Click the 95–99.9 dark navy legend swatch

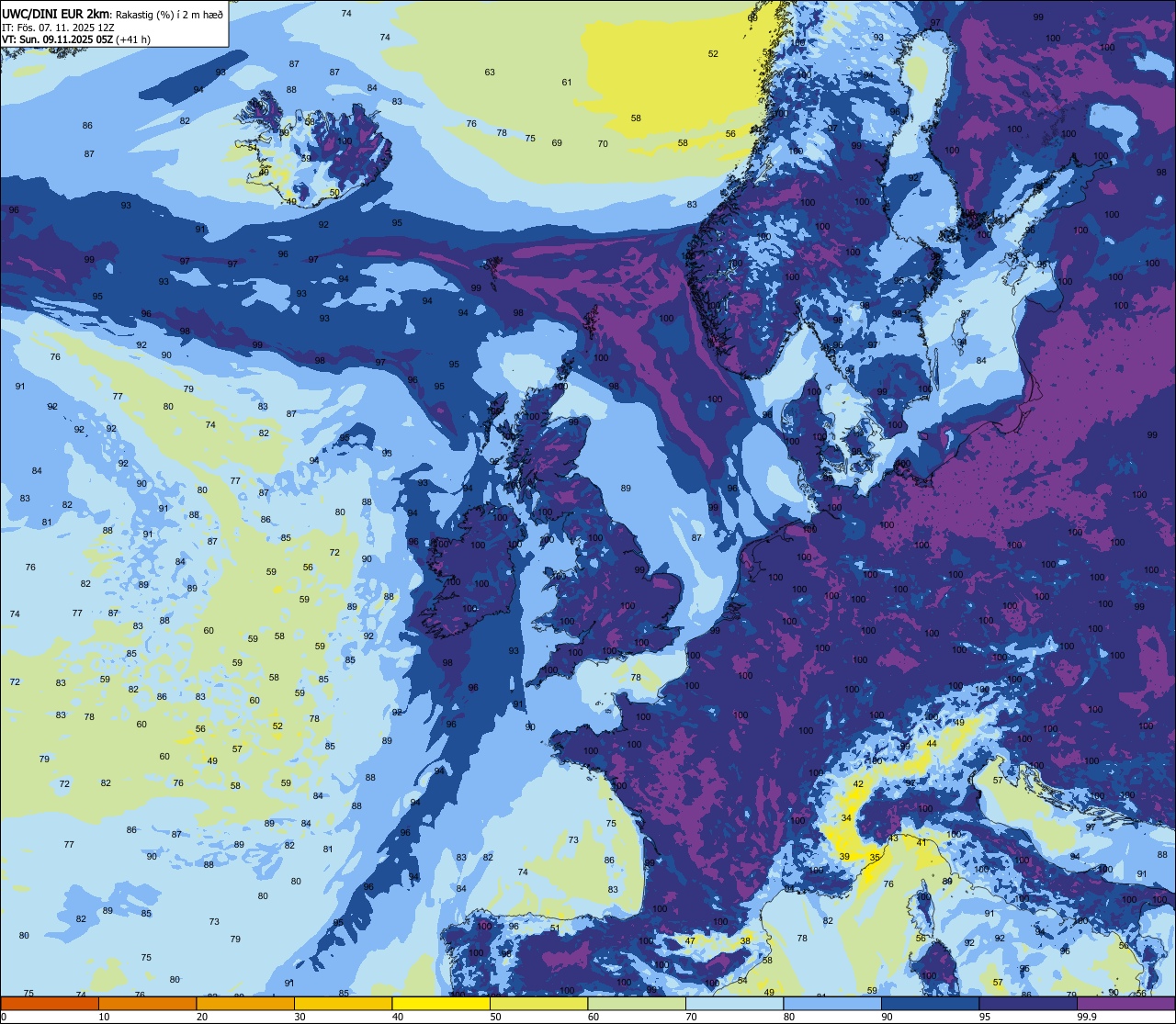pos(1028,1004)
